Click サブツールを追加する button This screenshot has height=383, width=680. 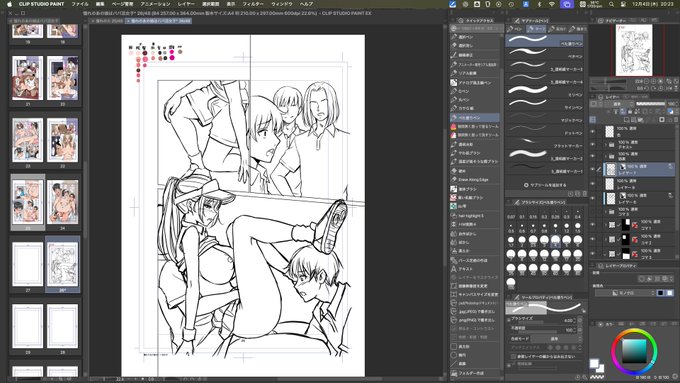(544, 185)
